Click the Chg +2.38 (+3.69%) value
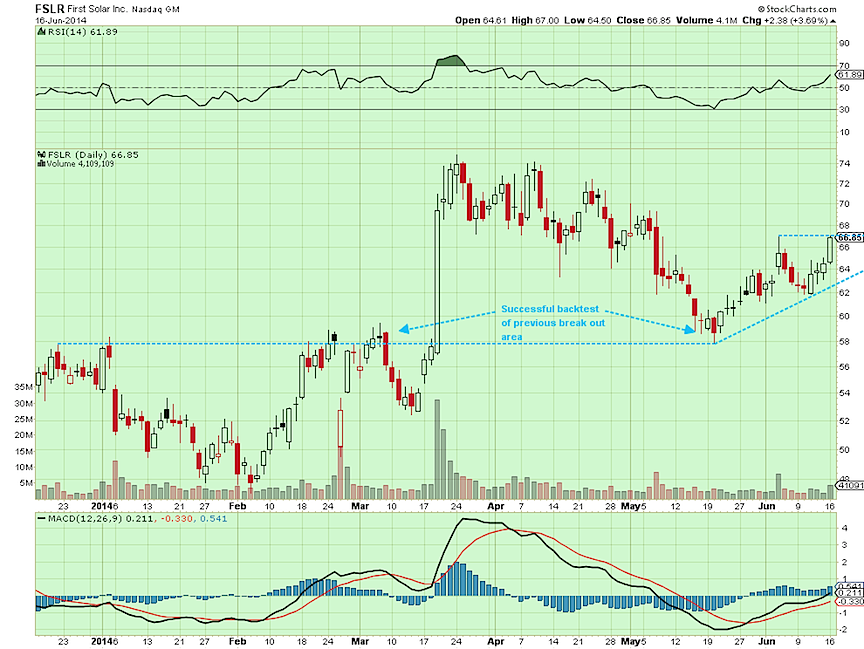 785,20
